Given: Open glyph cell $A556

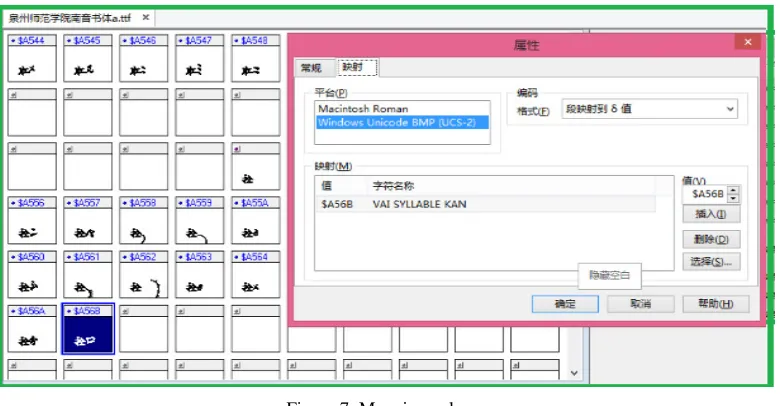Looking at the screenshot, I should pyautogui.click(x=32, y=220).
